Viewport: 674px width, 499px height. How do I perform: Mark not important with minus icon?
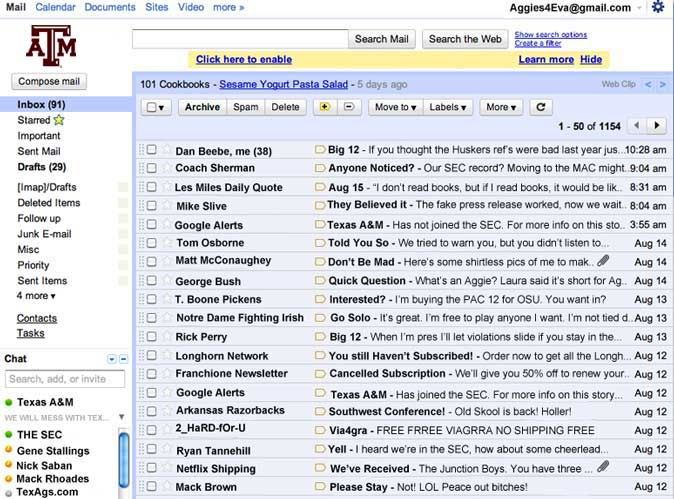coord(349,107)
